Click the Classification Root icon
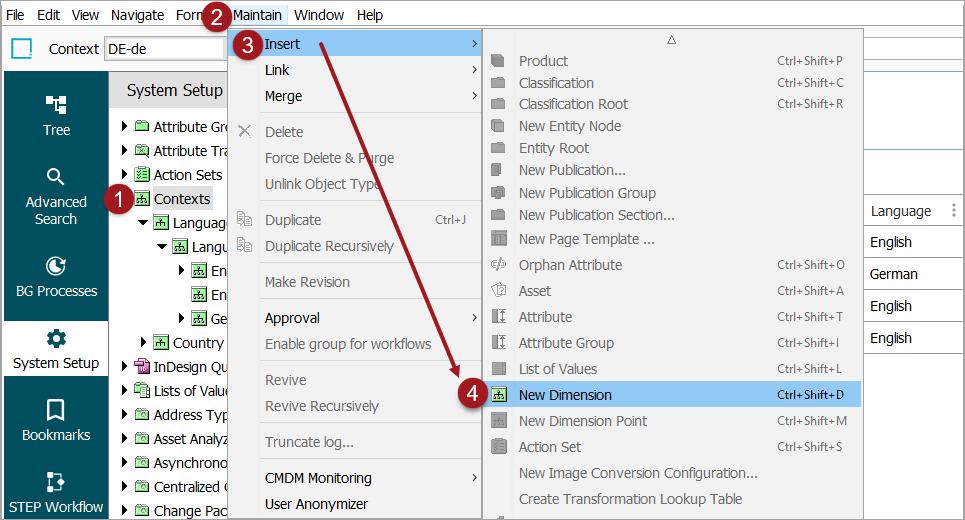Screen dimensions: 965x520 coord(498,104)
